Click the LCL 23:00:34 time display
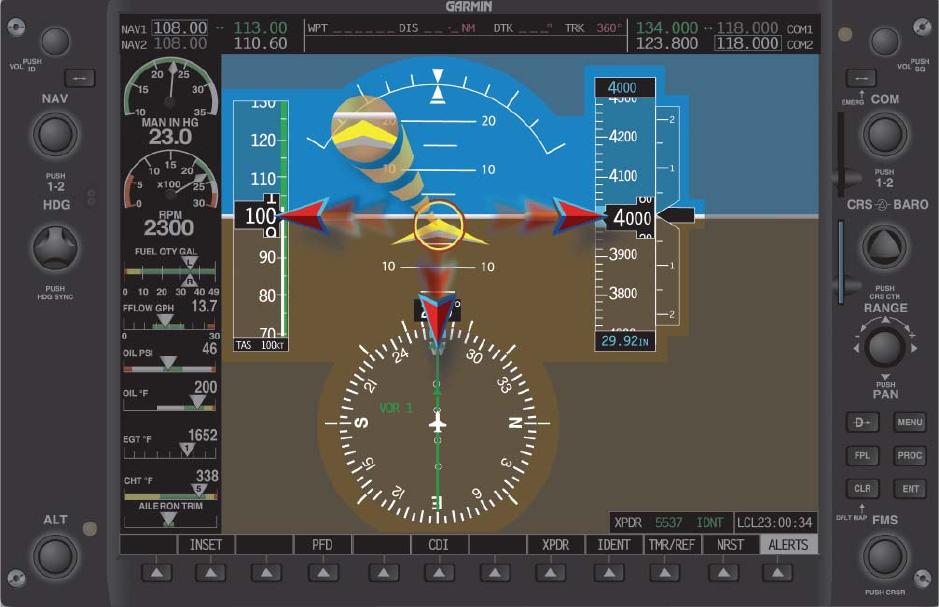939x607 pixels. click(775, 523)
